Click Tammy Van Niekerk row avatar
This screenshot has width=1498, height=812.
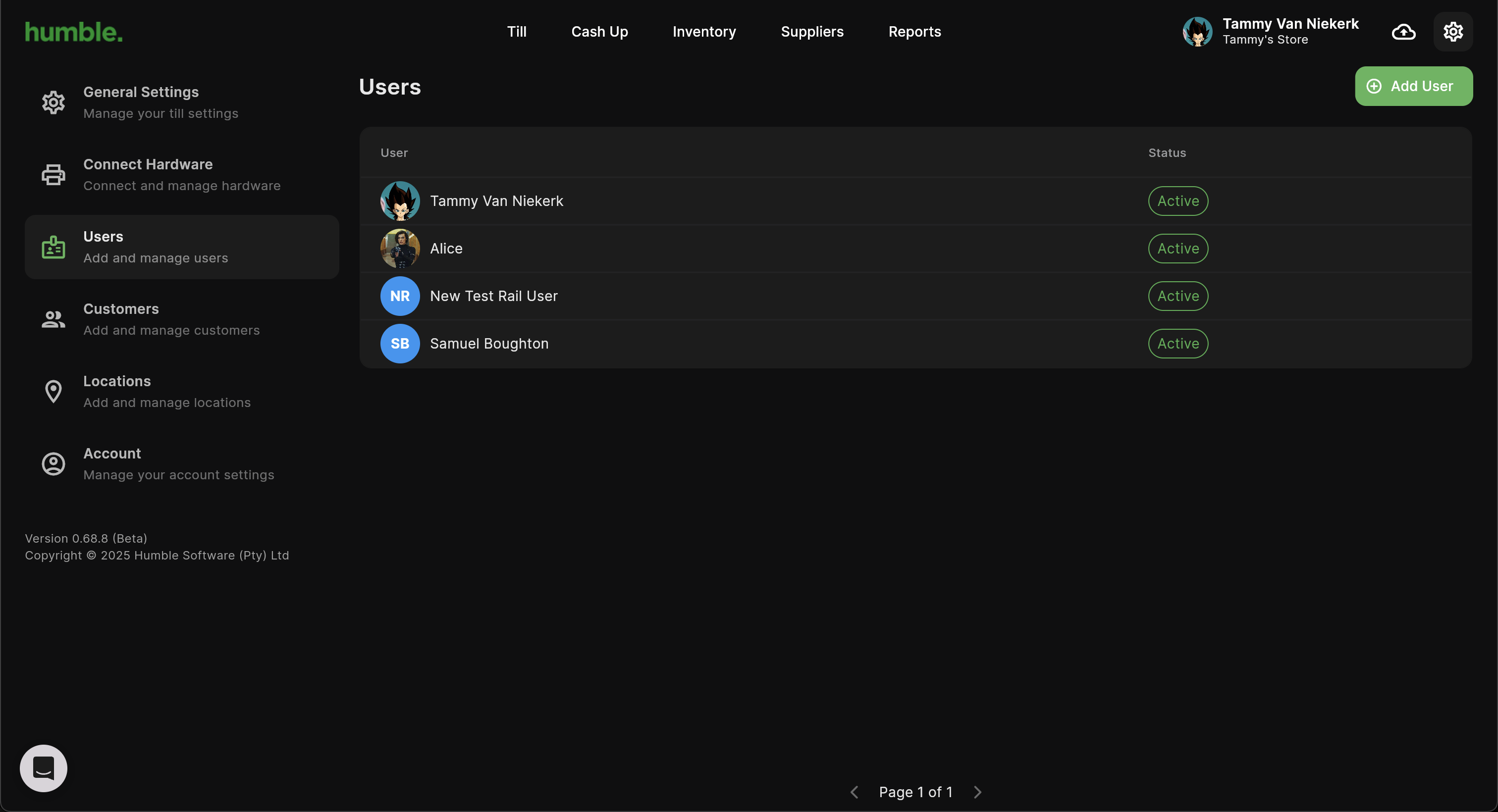(400, 201)
